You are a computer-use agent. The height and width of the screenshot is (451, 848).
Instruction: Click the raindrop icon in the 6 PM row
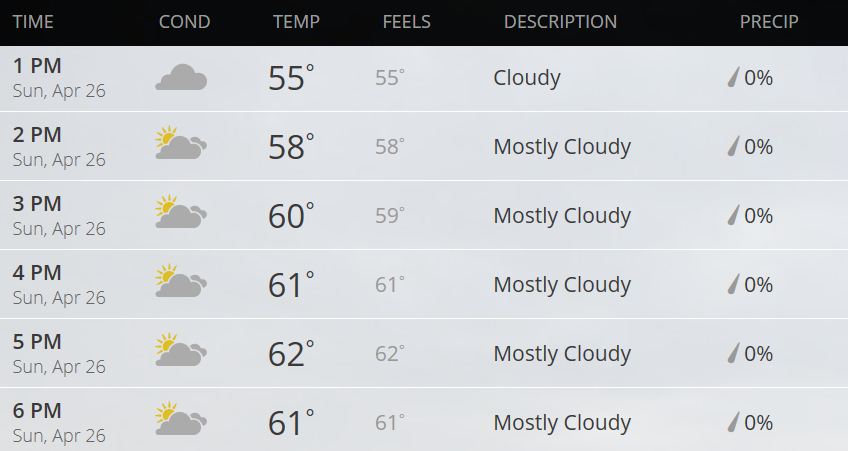click(733, 422)
